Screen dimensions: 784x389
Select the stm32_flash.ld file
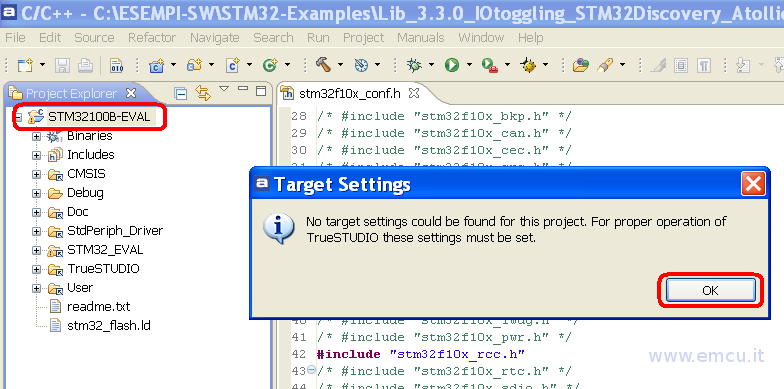(x=108, y=326)
